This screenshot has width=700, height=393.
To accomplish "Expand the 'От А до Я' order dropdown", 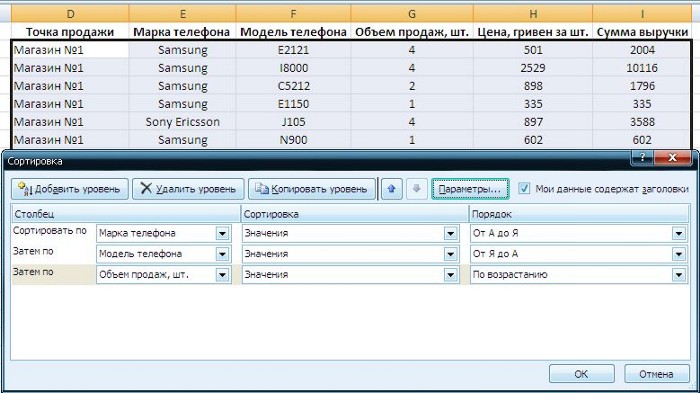I will pos(679,234).
